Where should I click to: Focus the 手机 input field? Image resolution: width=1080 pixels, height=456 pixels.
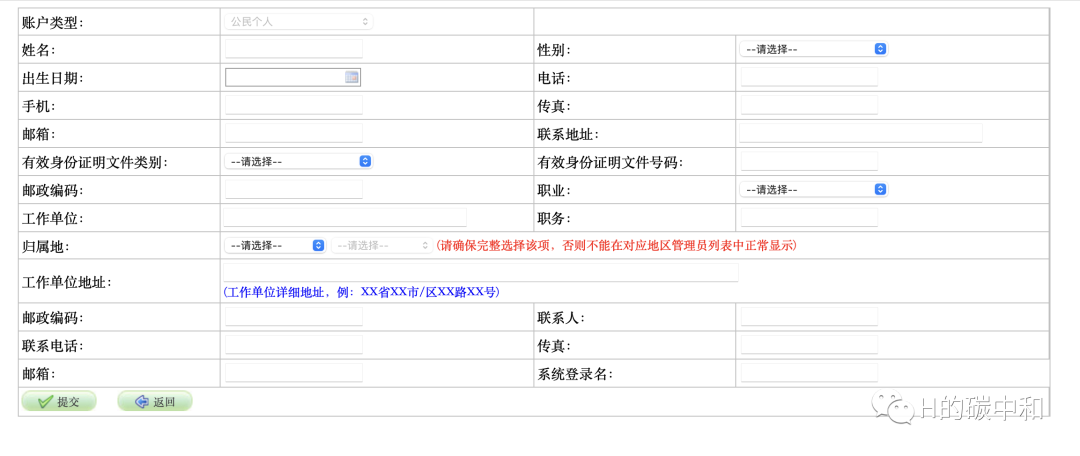click(x=293, y=105)
